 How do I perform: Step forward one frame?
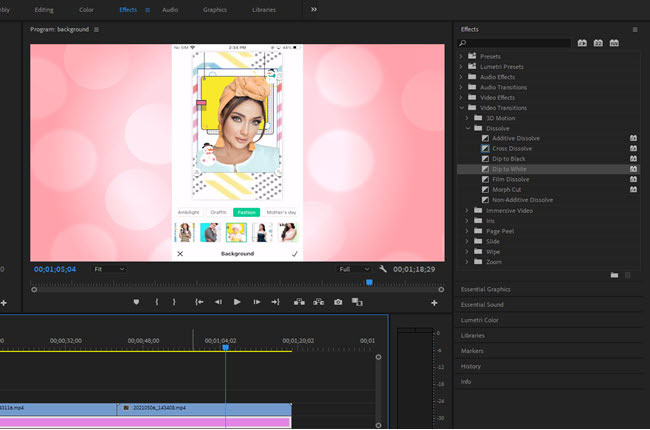click(257, 302)
